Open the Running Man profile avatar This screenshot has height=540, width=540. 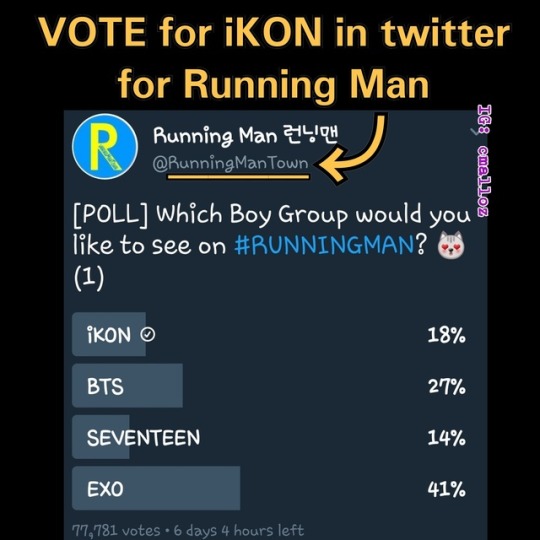(105, 147)
